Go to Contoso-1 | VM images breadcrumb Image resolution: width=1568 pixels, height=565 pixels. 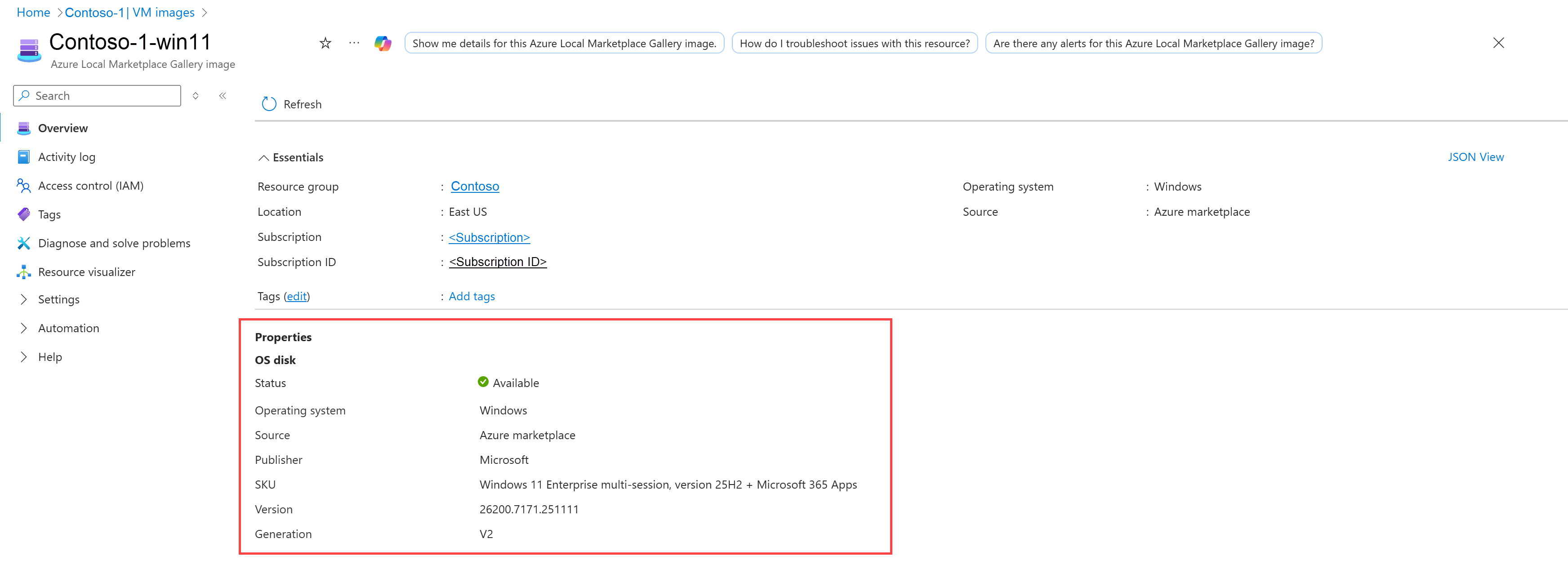129,12
